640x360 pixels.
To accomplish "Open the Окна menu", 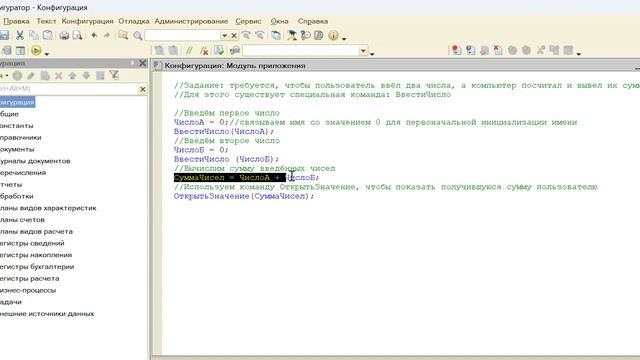I will tap(279, 21).
